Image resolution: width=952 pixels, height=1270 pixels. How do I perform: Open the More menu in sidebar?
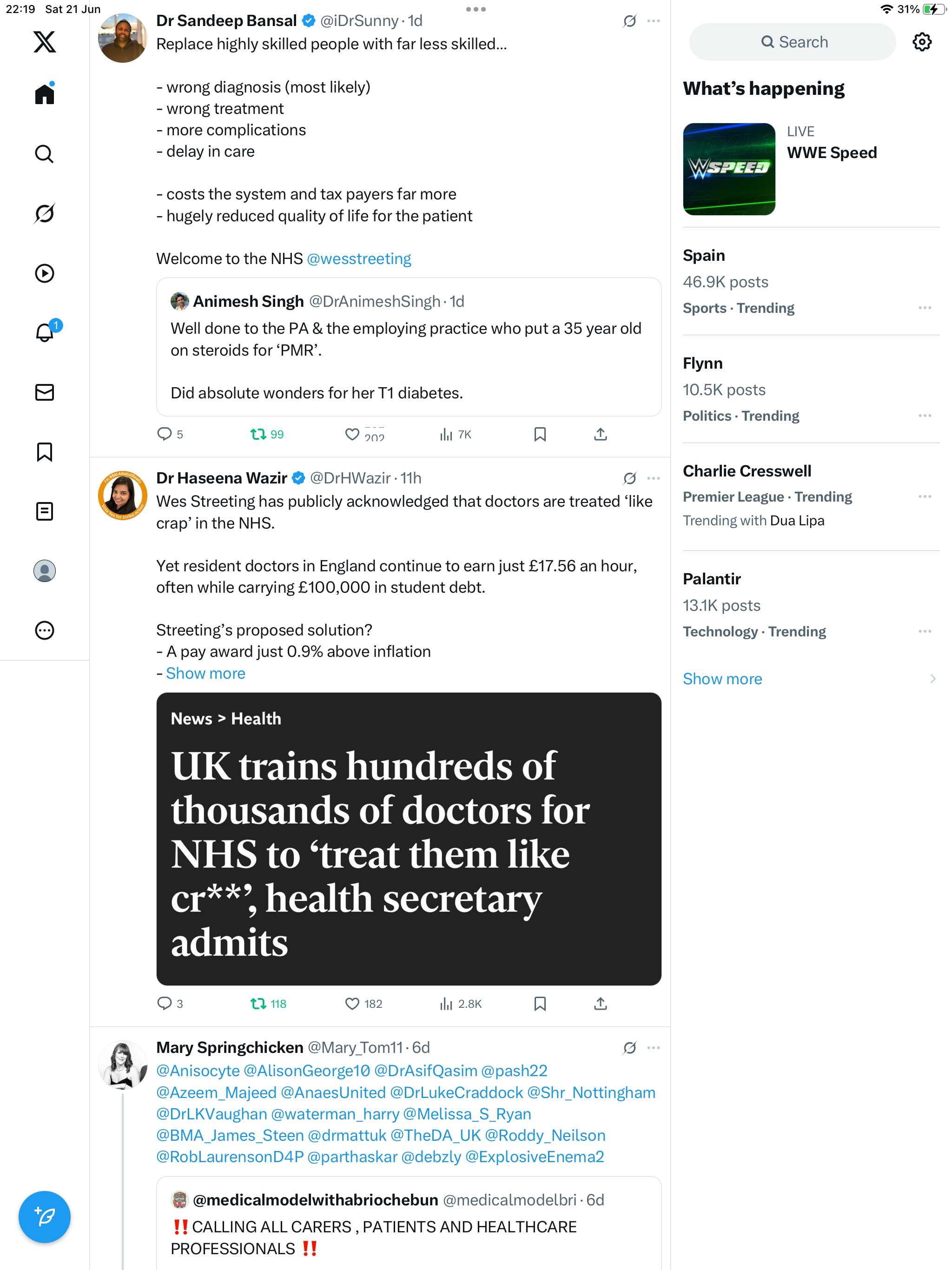44,630
